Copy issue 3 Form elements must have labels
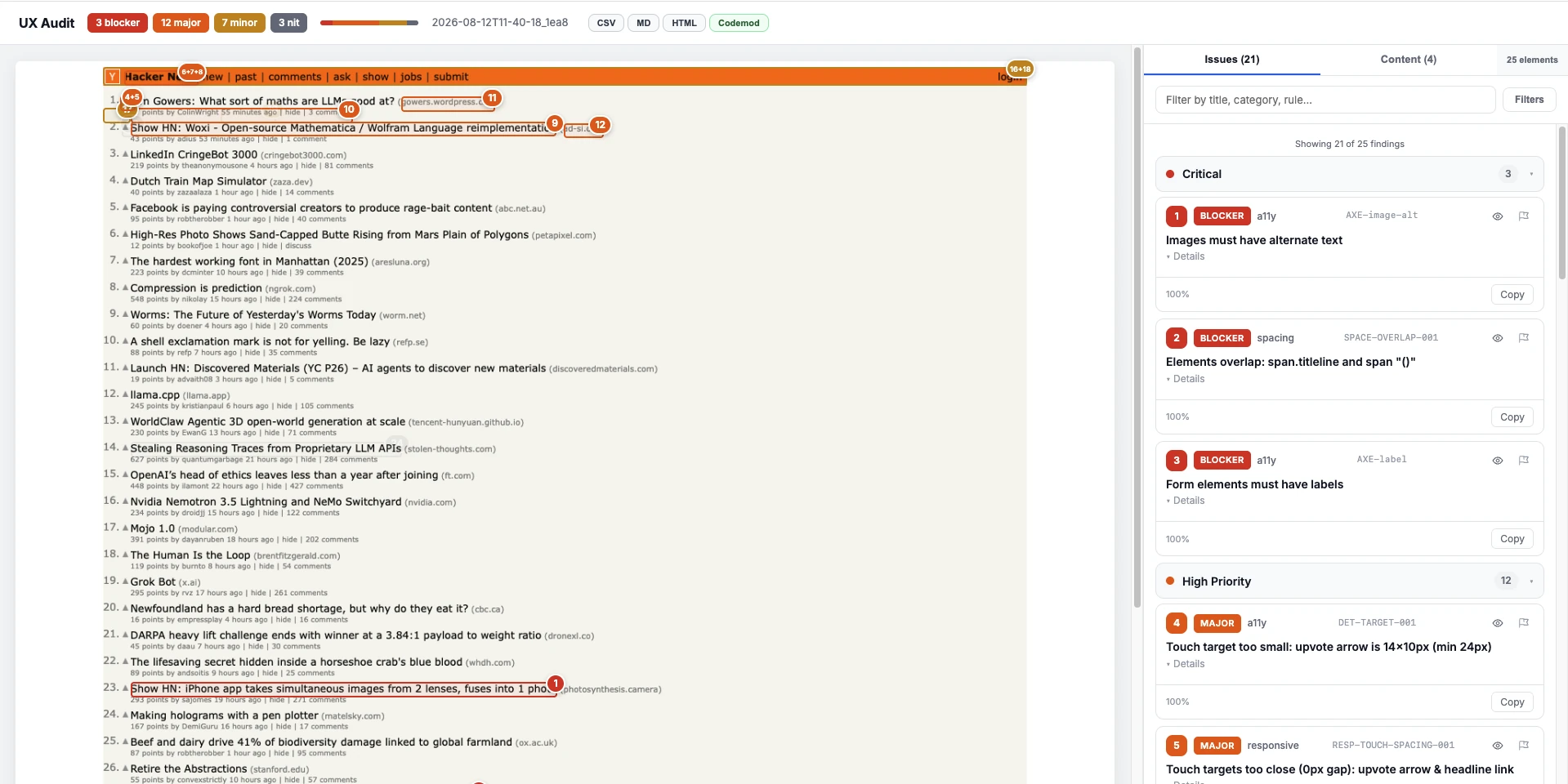 point(1512,539)
